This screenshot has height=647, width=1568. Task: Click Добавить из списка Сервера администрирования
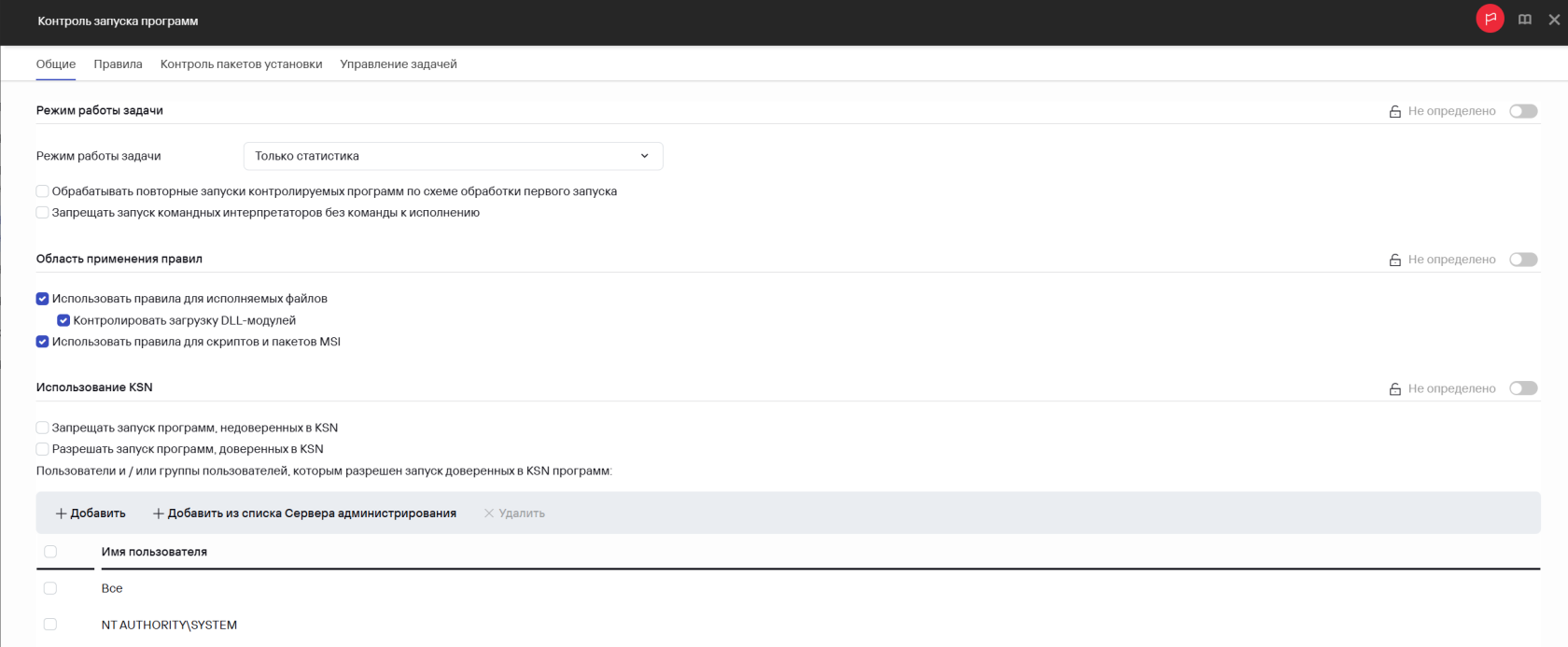(x=304, y=513)
